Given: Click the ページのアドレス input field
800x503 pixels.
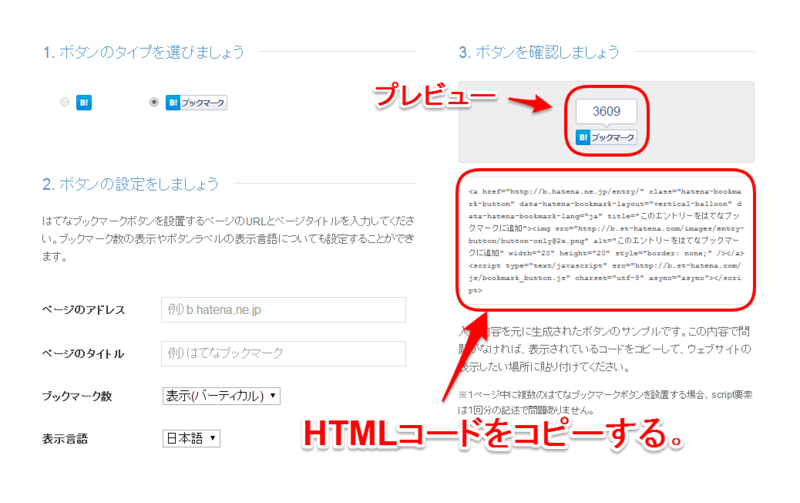Looking at the screenshot, I should pos(284,310).
